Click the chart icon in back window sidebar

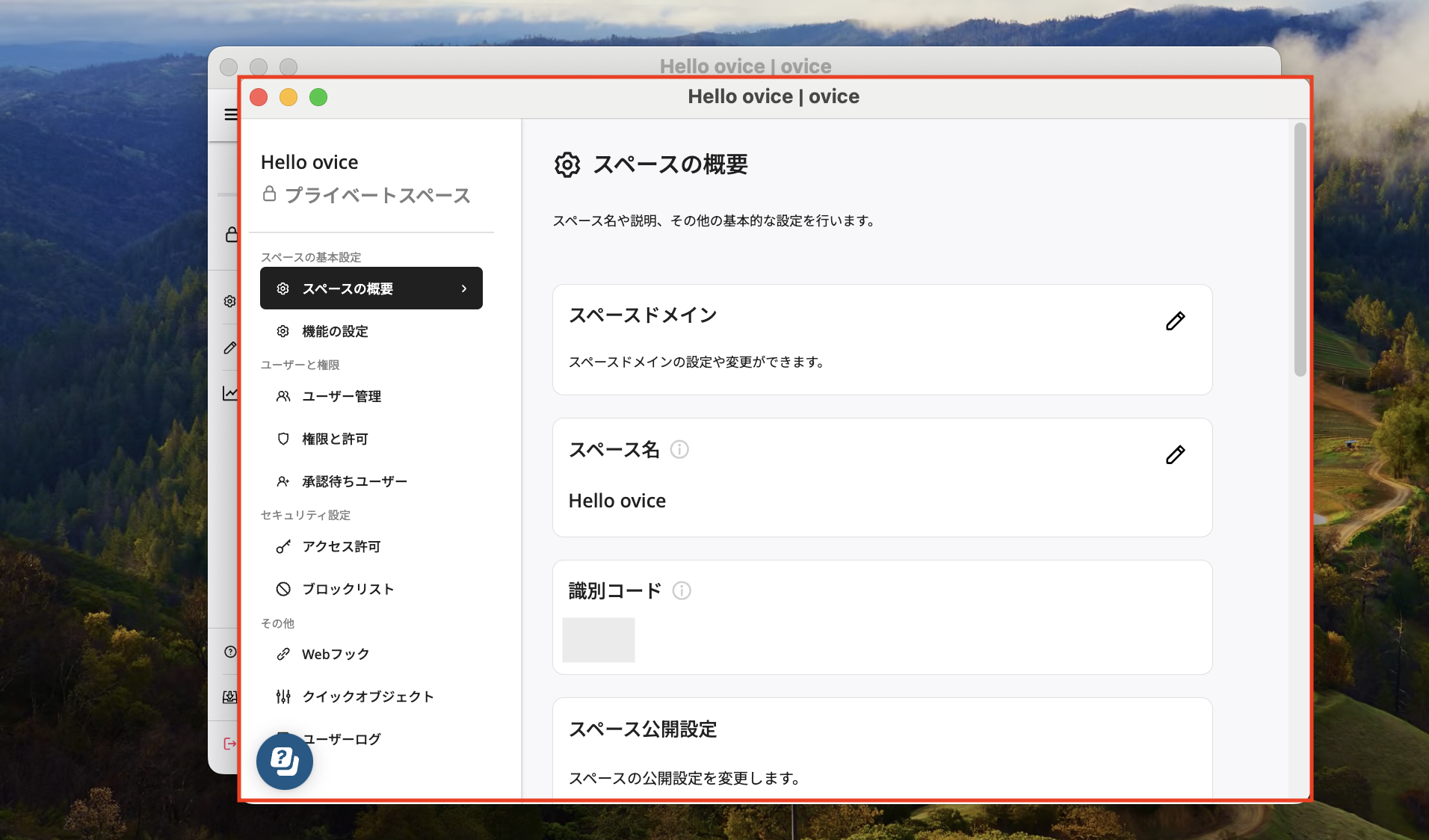pyautogui.click(x=230, y=393)
